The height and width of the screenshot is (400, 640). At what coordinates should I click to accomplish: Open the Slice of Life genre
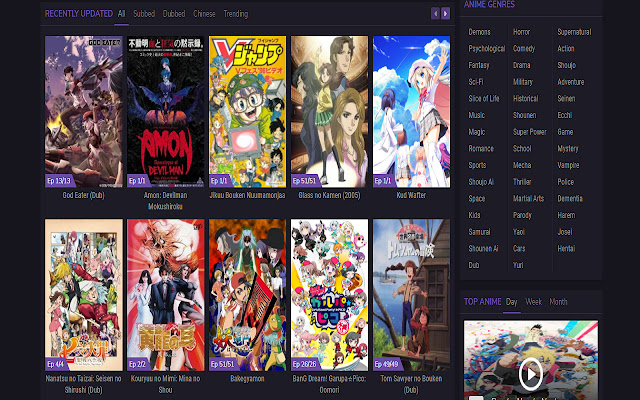click(x=484, y=98)
